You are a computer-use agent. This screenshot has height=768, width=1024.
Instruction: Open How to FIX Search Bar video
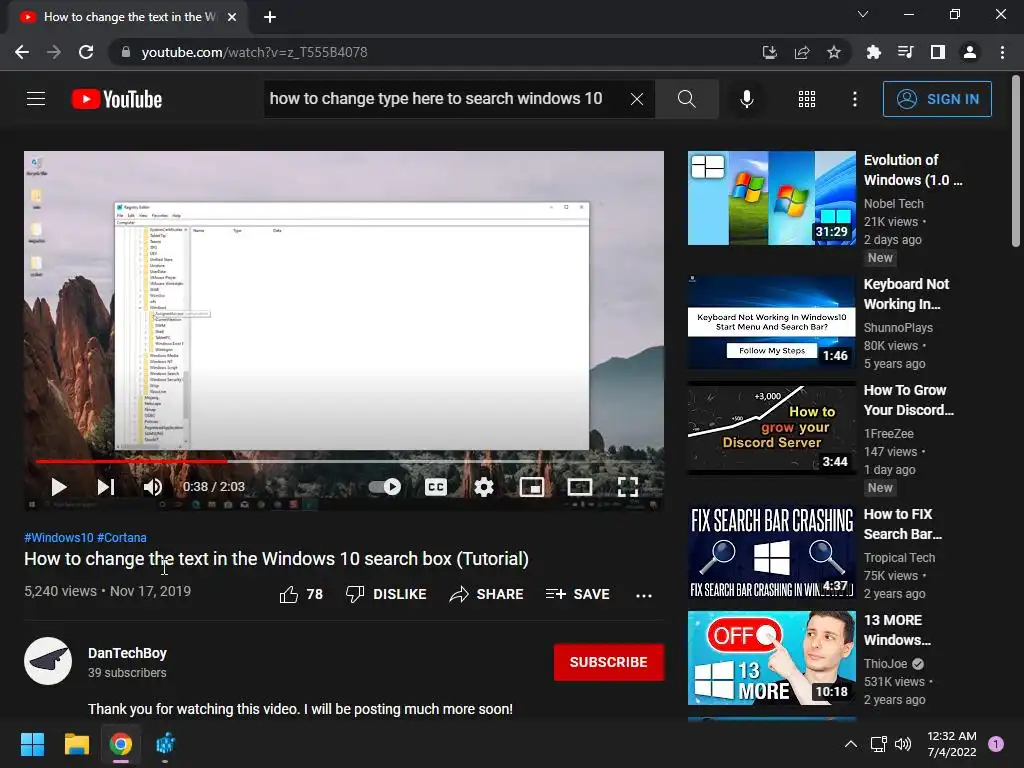click(771, 553)
